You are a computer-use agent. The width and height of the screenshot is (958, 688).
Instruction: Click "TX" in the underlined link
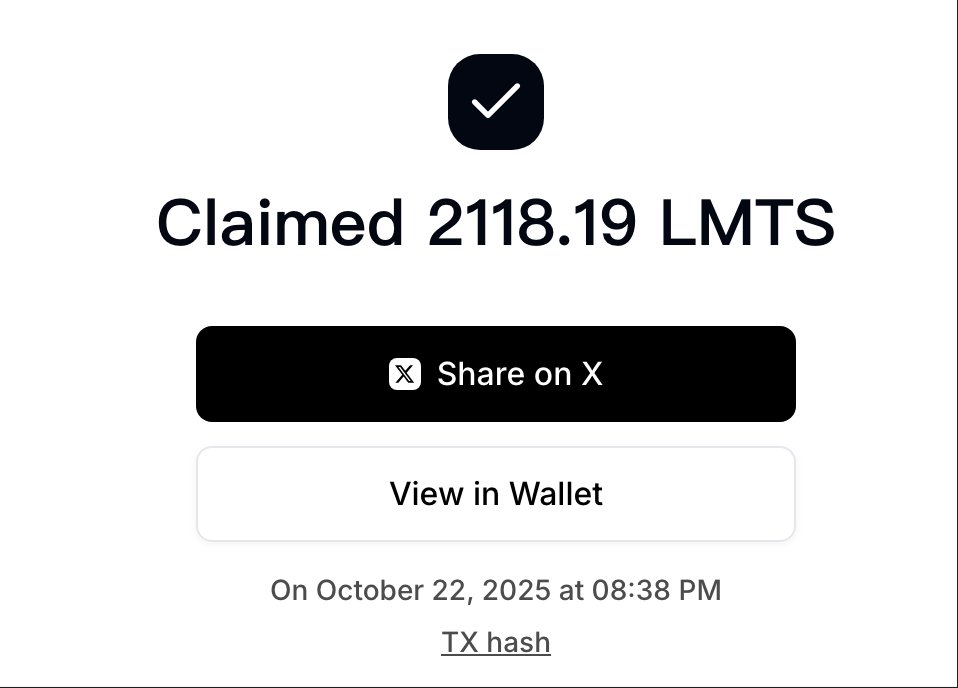click(459, 642)
